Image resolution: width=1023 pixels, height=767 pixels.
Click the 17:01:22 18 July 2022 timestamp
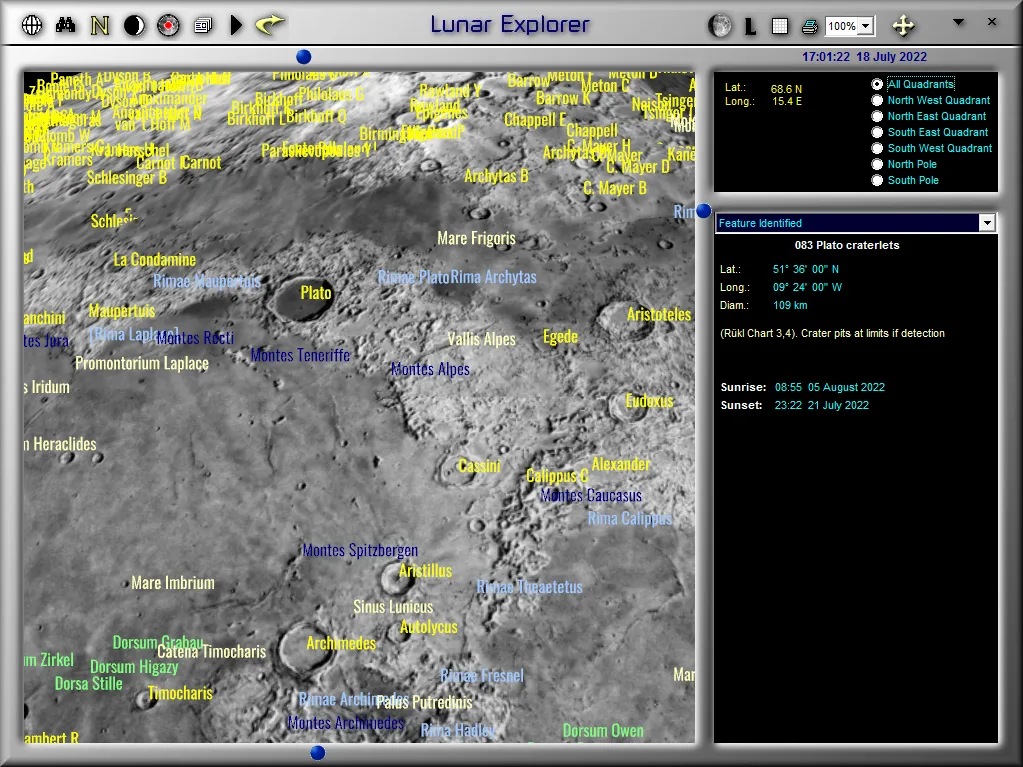pos(864,57)
